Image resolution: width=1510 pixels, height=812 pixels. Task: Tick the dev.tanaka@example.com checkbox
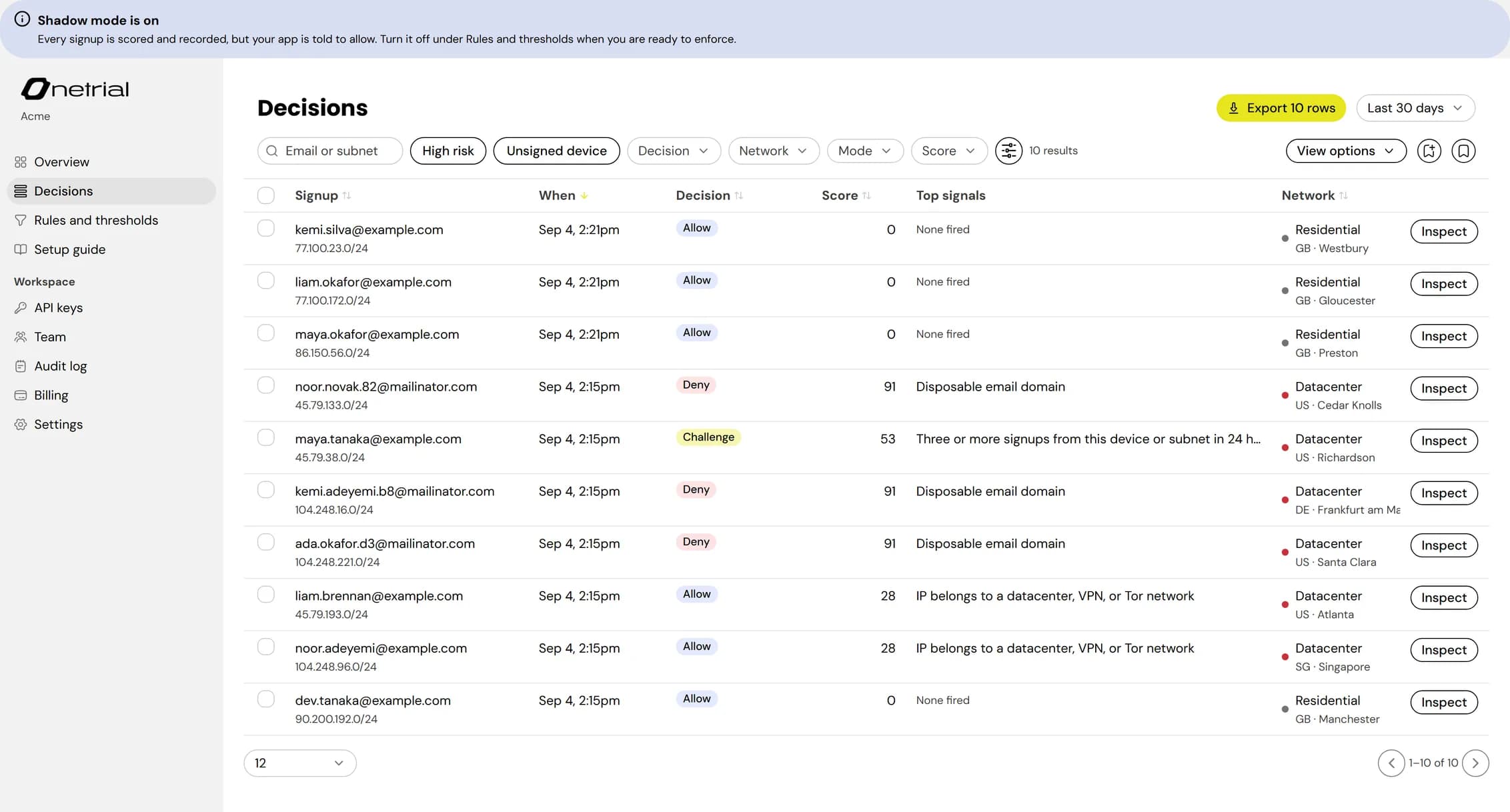coord(266,699)
